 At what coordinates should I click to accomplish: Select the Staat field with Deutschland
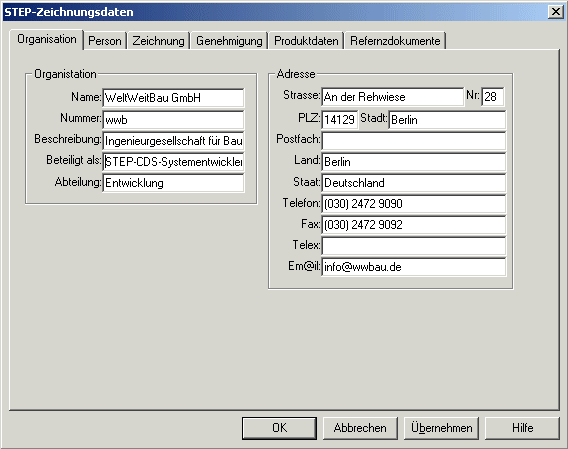pos(414,183)
